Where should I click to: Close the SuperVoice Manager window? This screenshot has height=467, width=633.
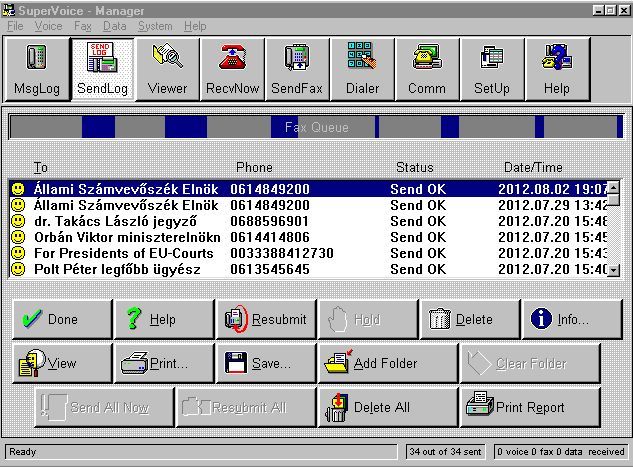coord(623,10)
